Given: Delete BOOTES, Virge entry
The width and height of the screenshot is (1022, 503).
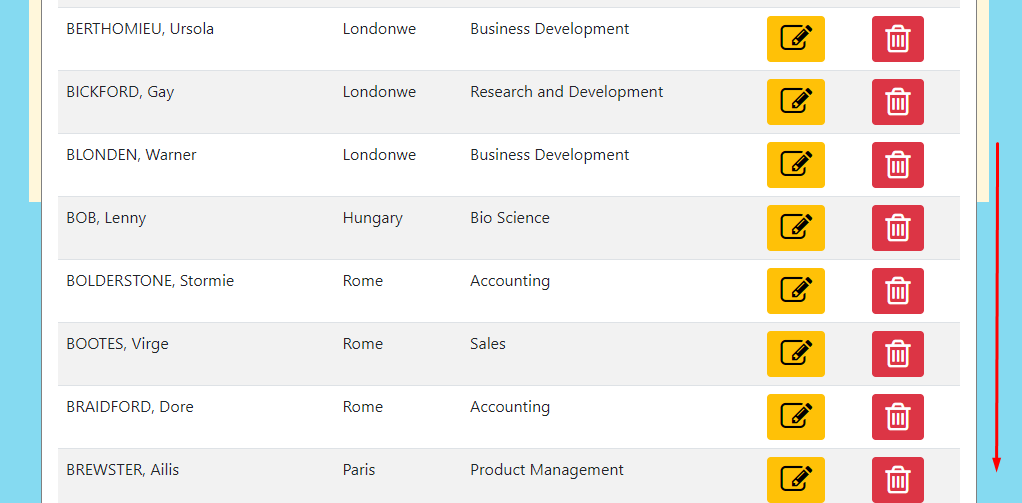Looking at the screenshot, I should pyautogui.click(x=897, y=354).
